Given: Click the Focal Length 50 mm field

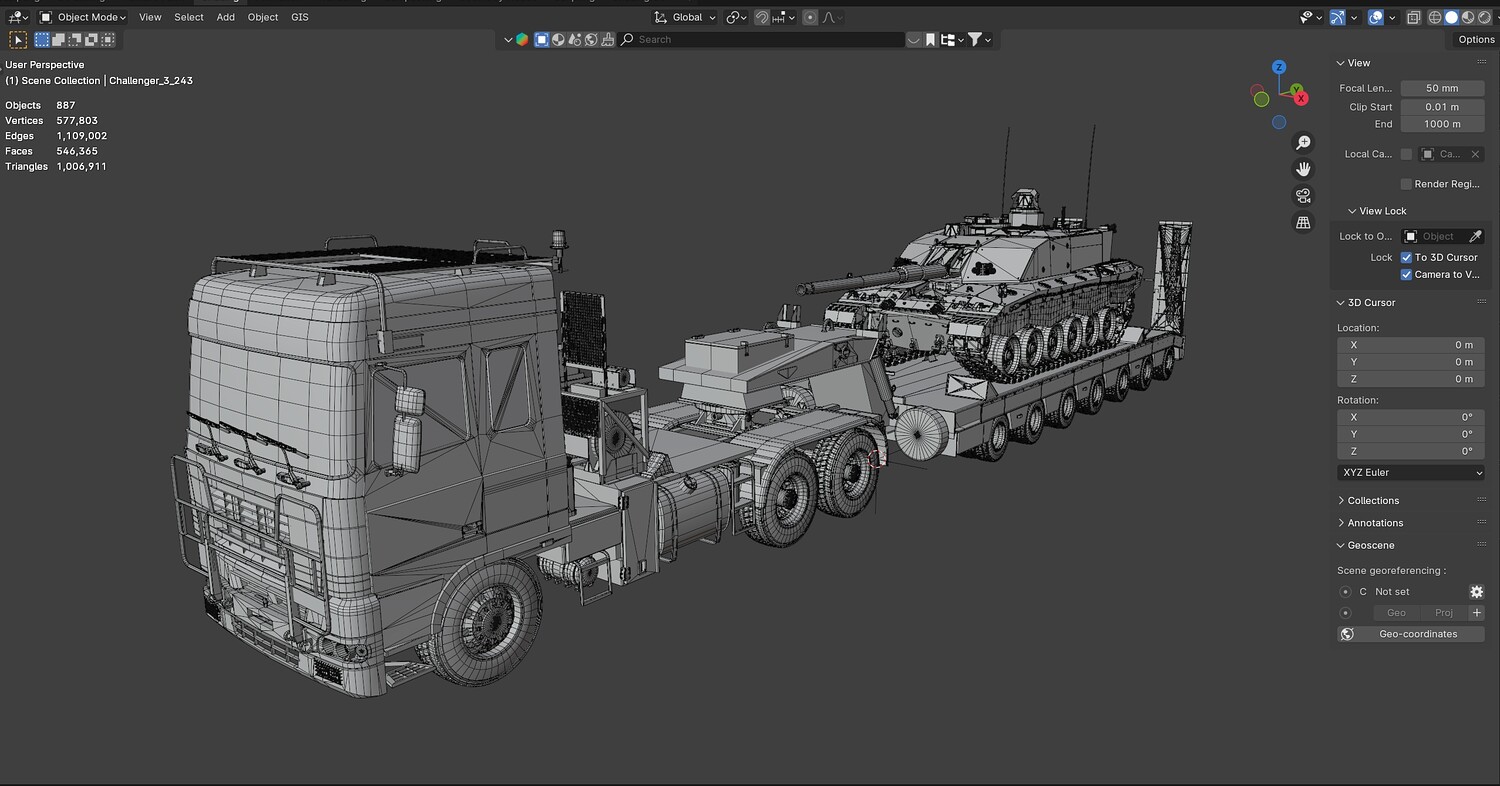Looking at the screenshot, I should [x=1442, y=88].
